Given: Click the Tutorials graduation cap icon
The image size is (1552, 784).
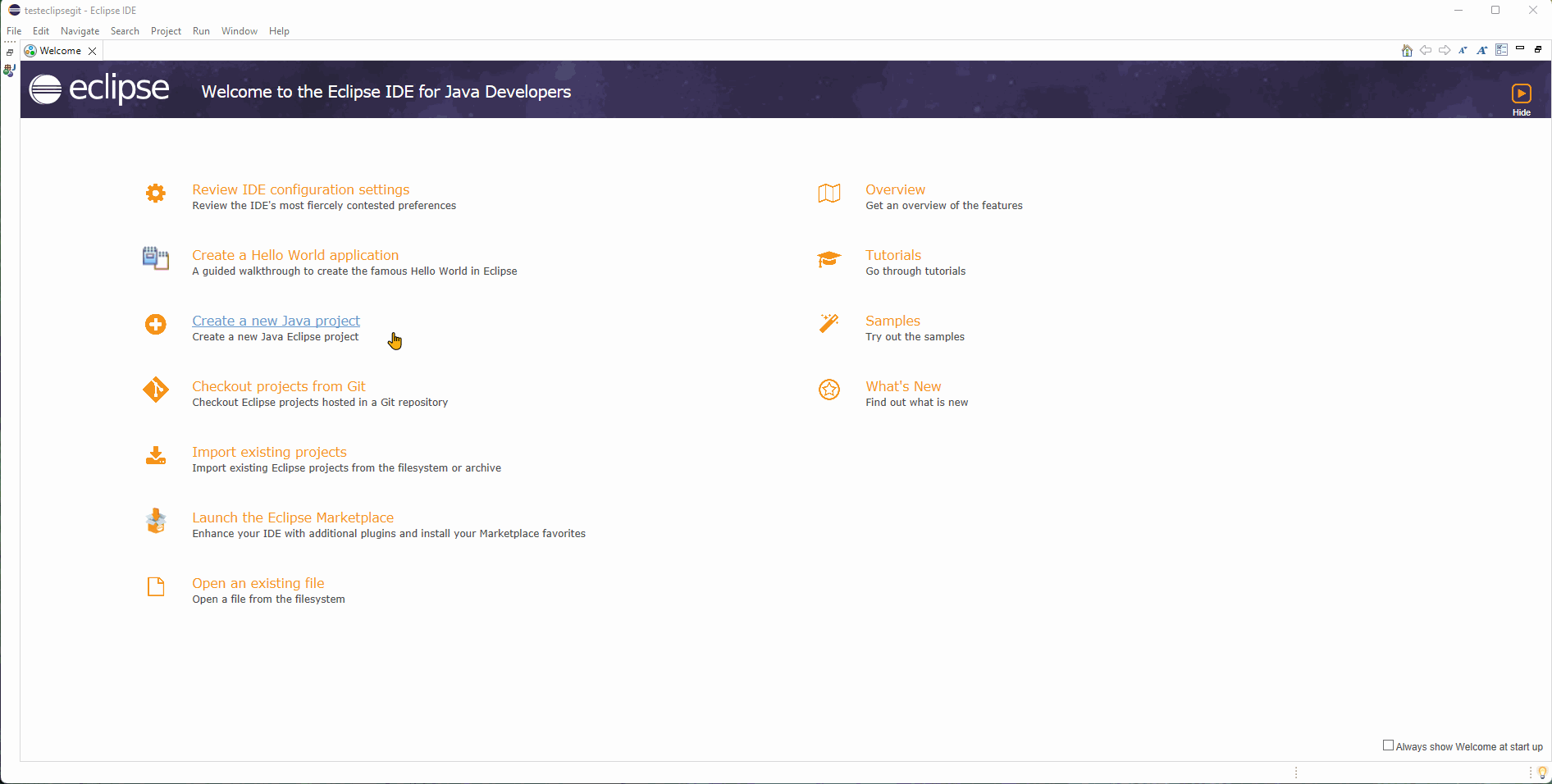Looking at the screenshot, I should tap(829, 259).
